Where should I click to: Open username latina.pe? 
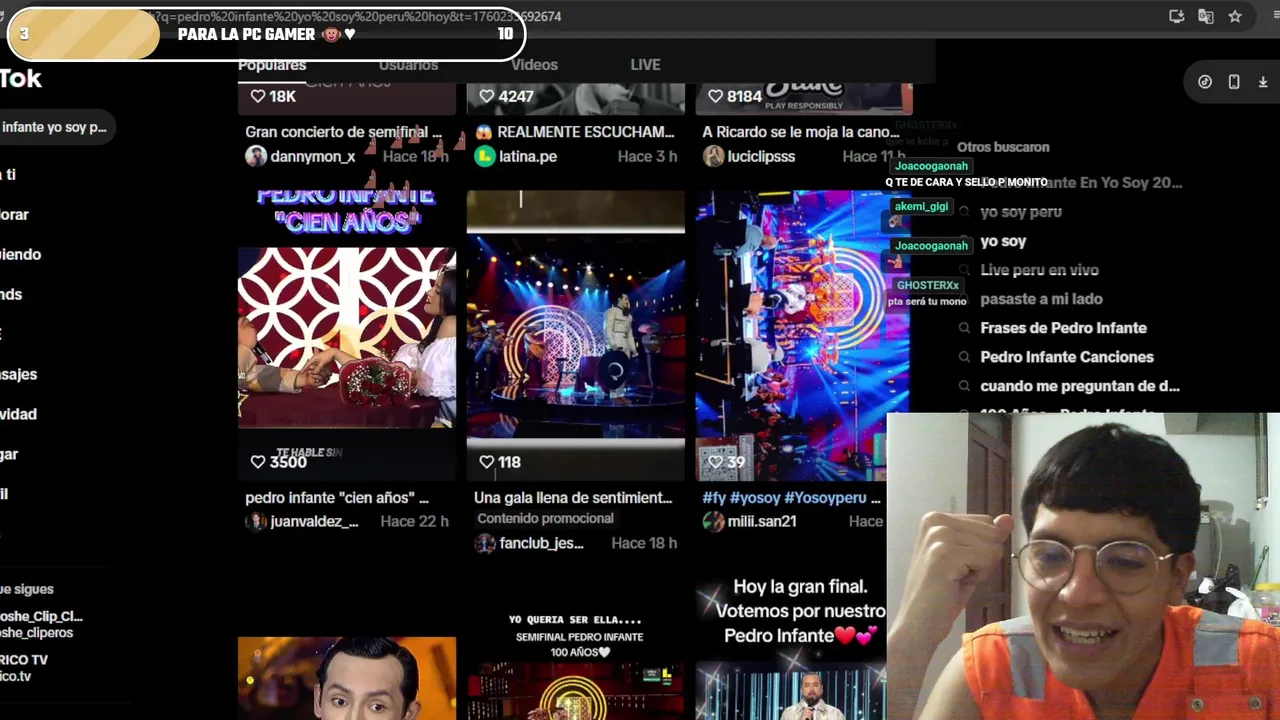528,157
